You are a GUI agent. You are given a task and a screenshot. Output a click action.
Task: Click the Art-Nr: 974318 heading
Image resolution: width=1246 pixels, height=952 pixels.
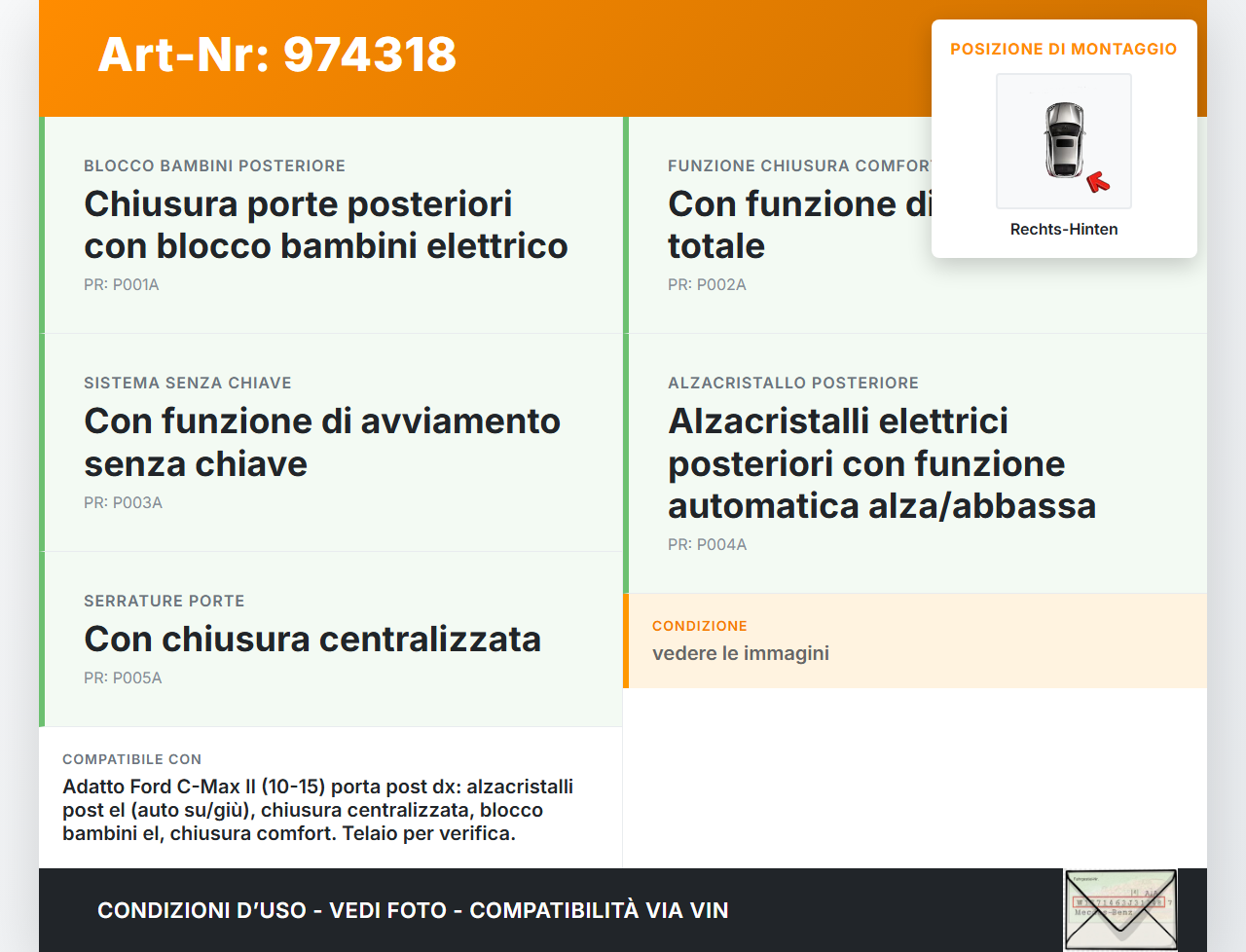277,55
